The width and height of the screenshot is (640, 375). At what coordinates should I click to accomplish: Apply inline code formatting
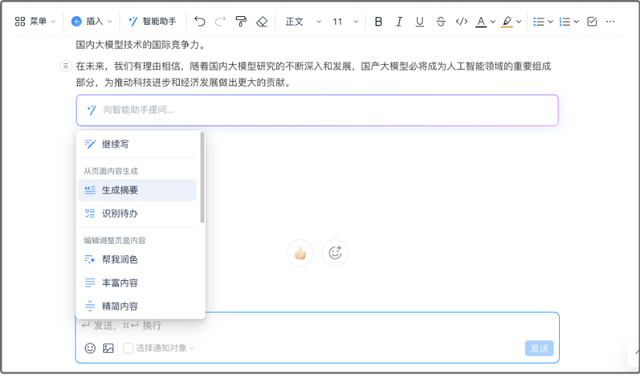point(461,21)
